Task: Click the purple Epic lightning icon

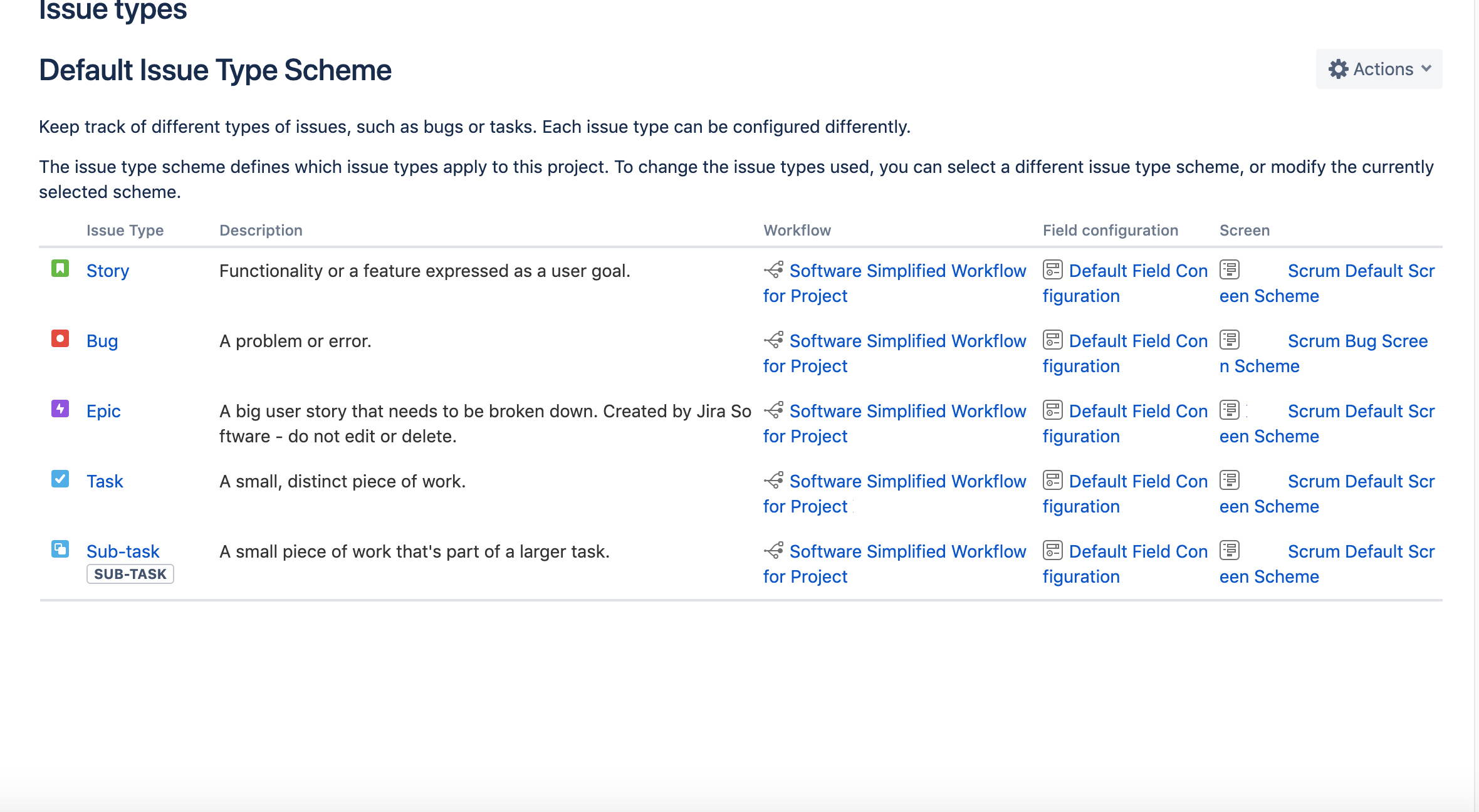Action: coord(60,409)
